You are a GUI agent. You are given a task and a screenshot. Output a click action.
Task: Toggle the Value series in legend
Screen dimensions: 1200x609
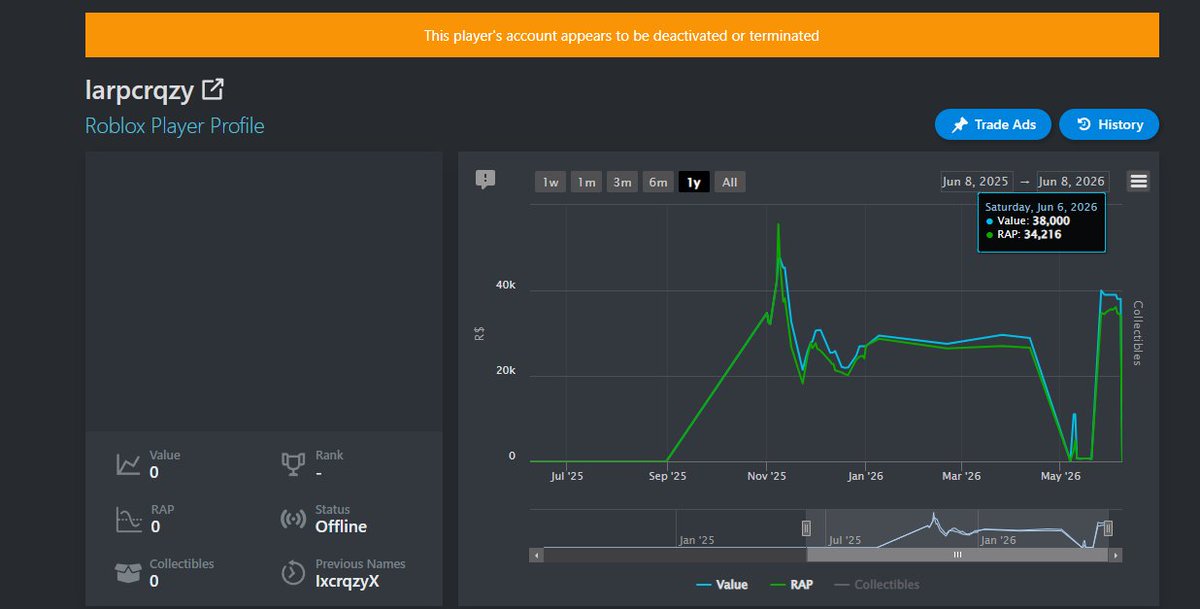point(721,584)
